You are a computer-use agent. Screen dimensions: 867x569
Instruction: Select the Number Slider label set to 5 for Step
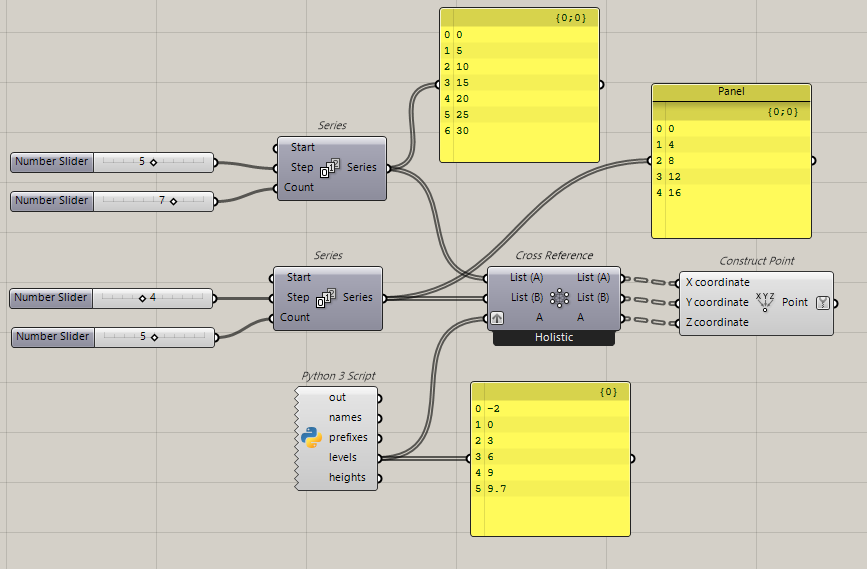[52, 162]
